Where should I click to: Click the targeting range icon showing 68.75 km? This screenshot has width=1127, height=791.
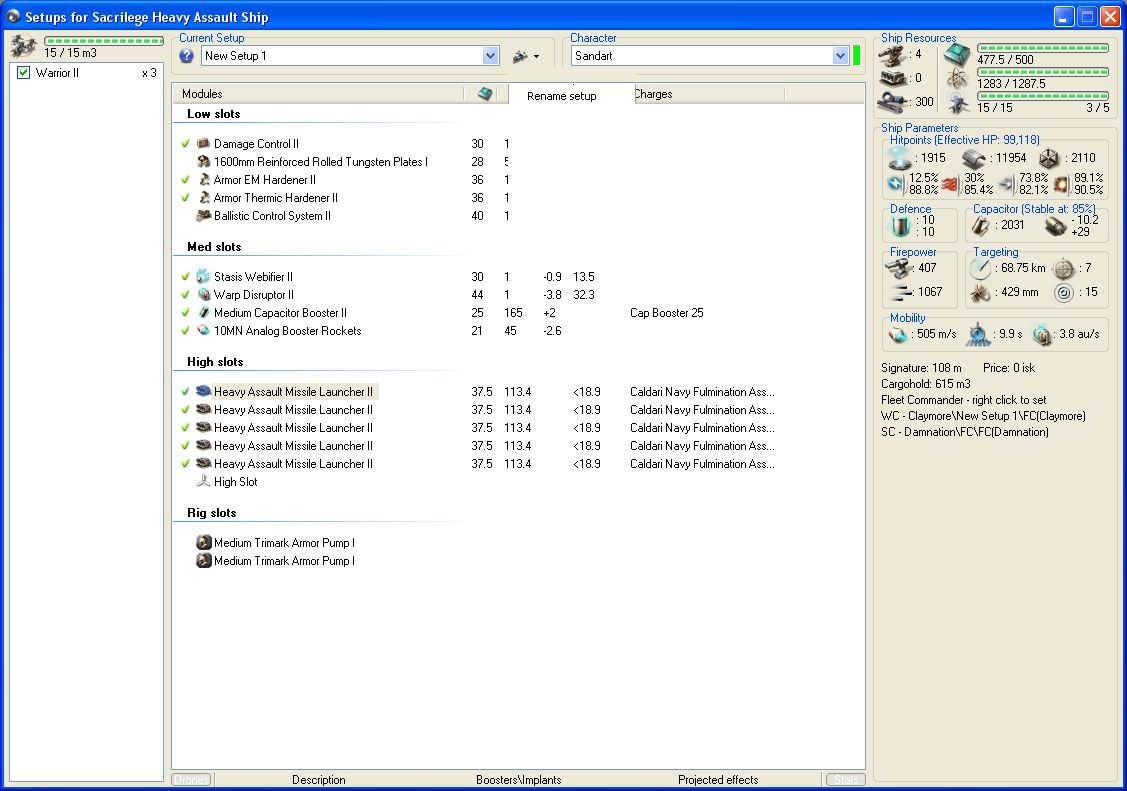(980, 269)
